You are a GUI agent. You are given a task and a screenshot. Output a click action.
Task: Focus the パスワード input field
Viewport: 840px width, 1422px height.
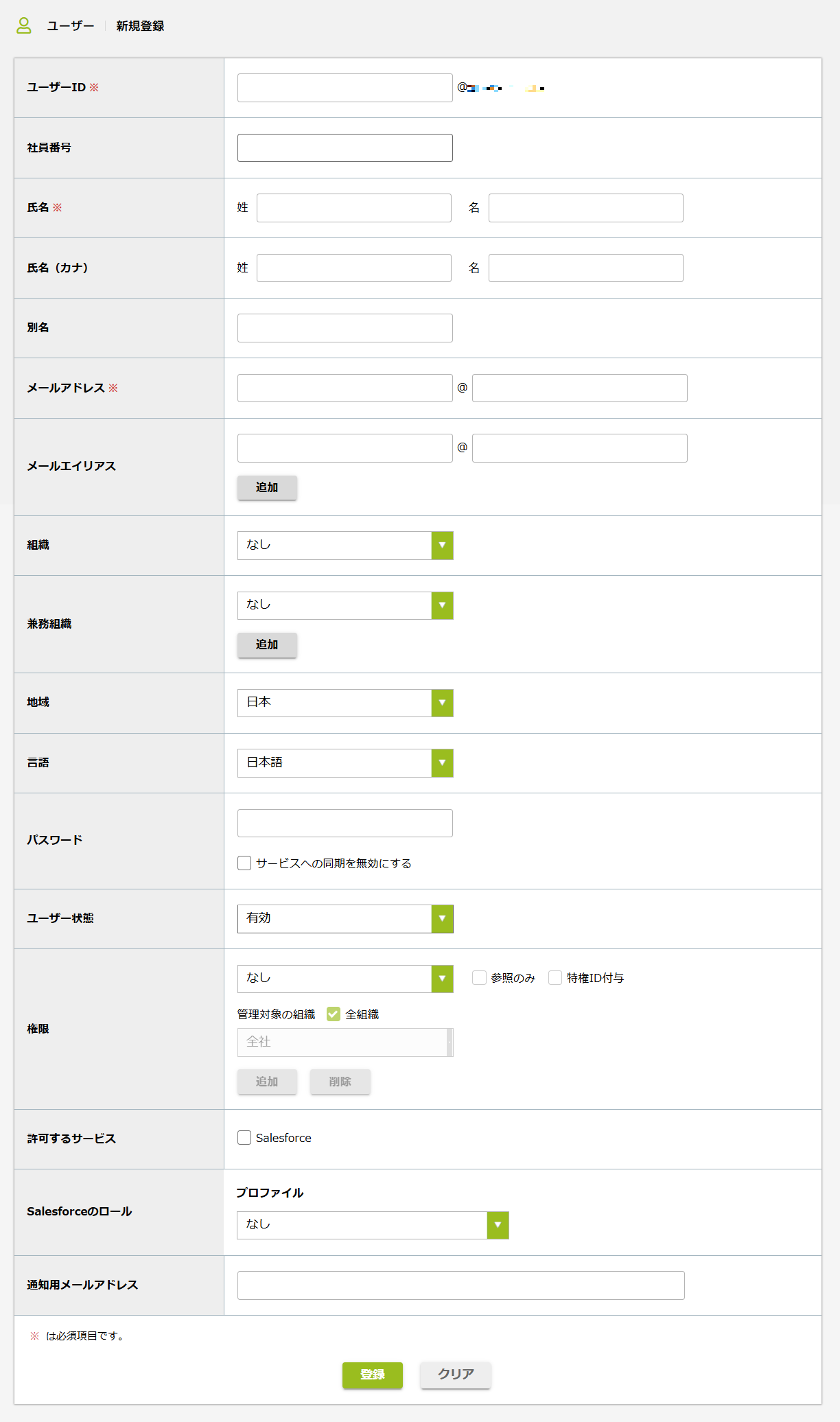coord(345,823)
